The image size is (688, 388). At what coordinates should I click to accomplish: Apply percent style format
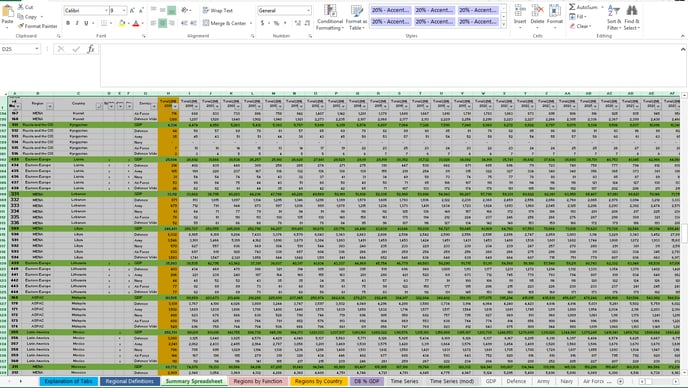point(276,23)
